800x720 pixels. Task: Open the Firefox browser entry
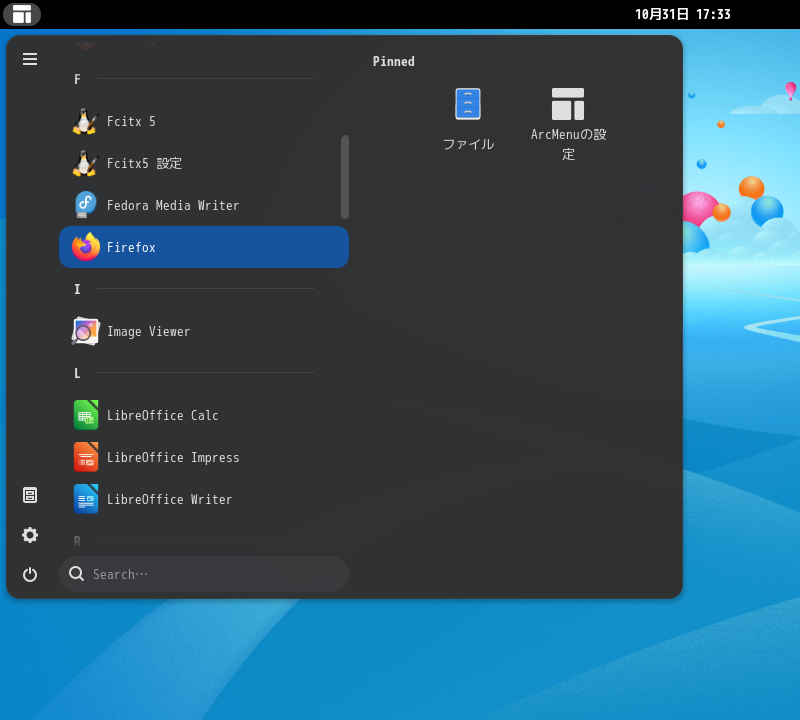pyautogui.click(x=204, y=247)
